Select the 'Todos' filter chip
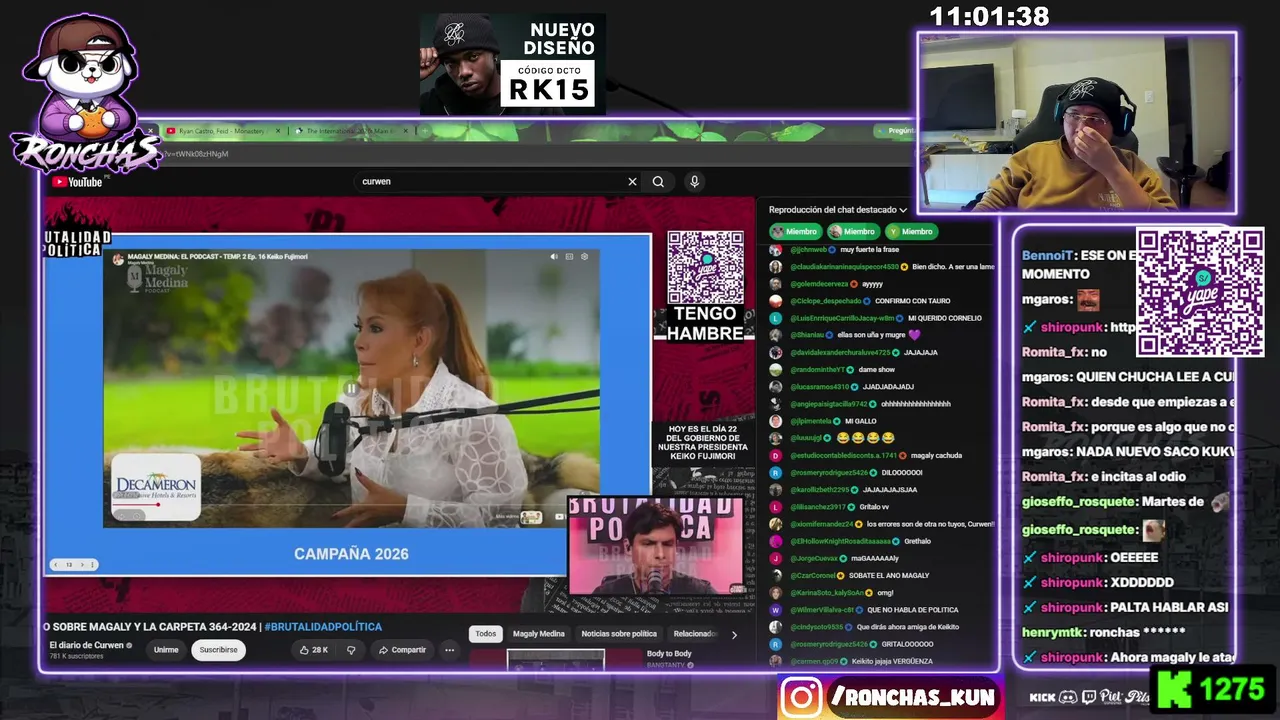 coord(486,634)
